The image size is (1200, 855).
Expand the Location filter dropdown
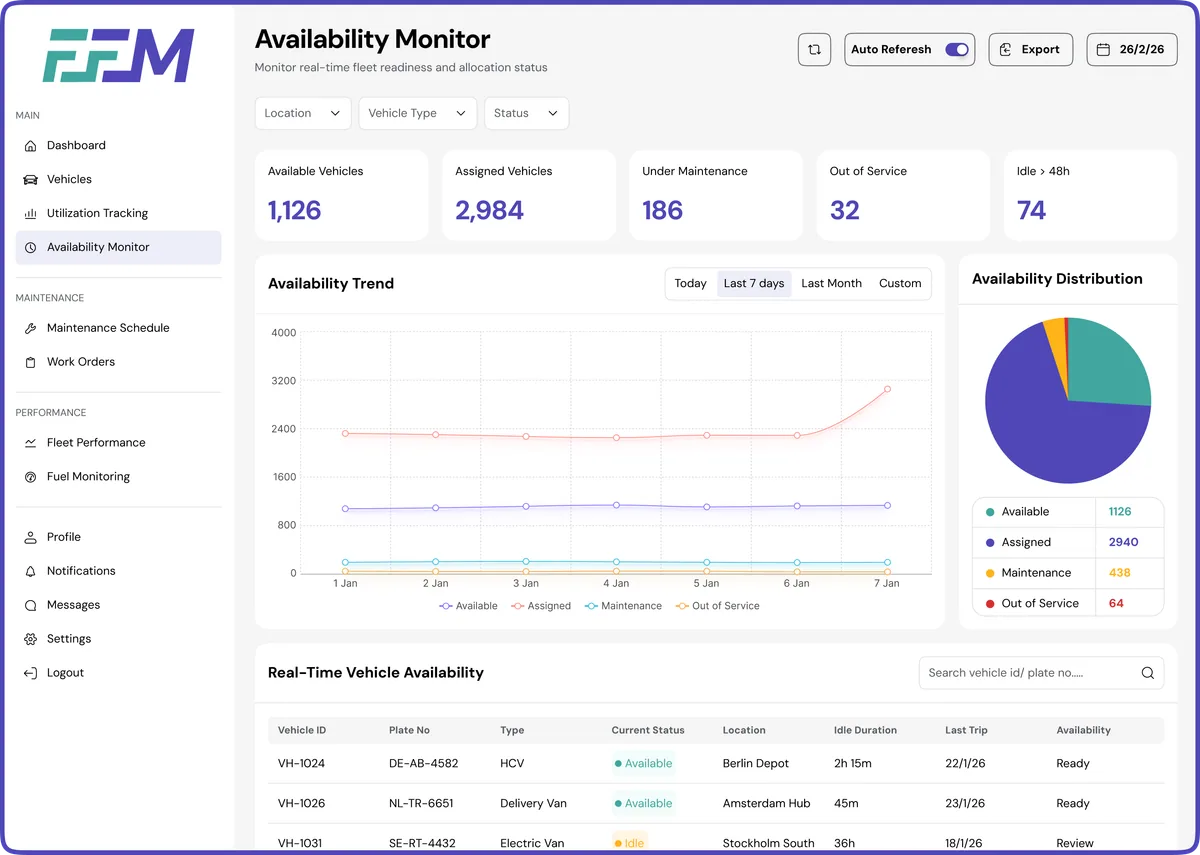(302, 113)
